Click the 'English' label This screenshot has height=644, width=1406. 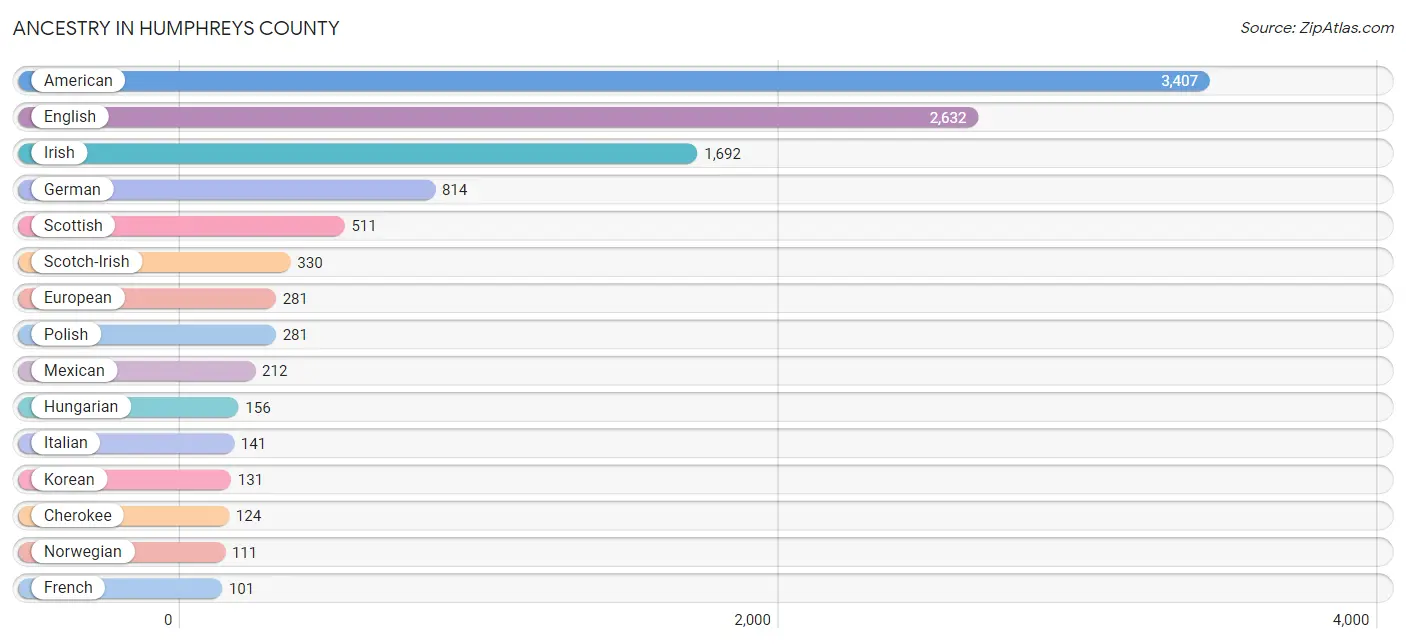tap(70, 117)
